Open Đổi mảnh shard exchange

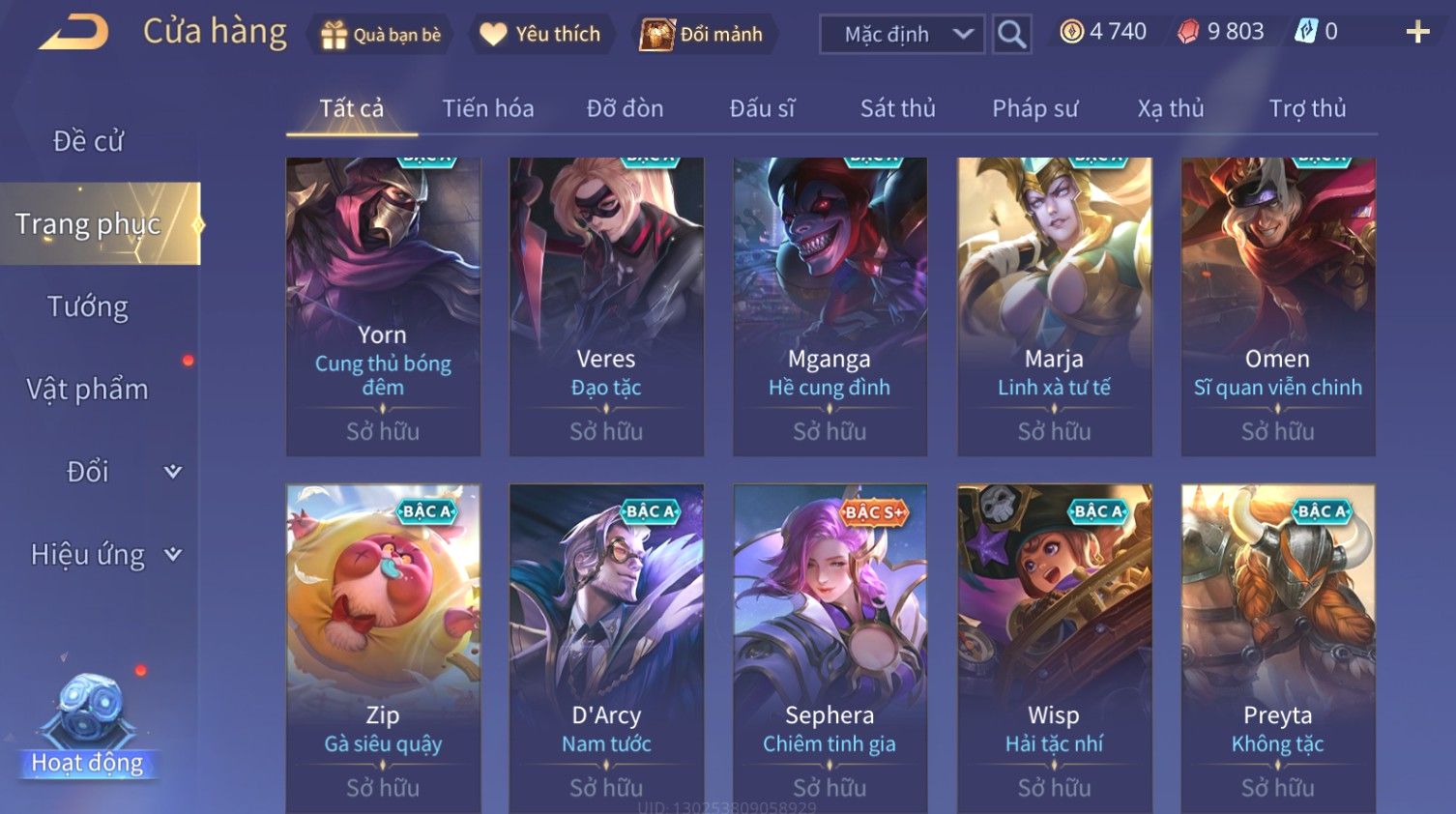click(703, 35)
